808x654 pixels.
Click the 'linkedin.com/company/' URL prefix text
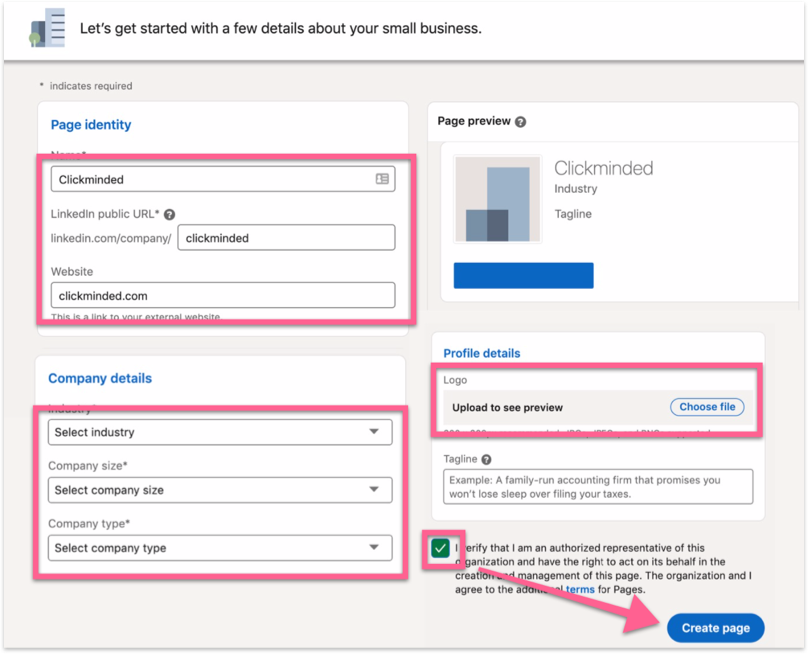(111, 238)
